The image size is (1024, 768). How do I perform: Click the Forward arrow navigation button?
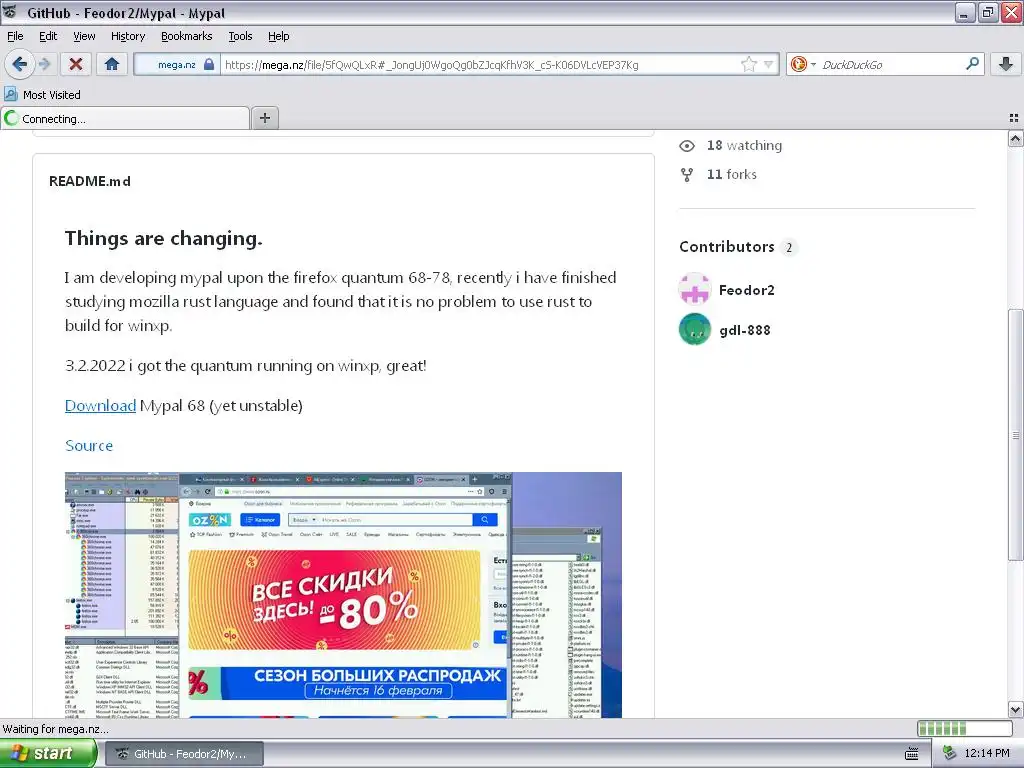[44, 64]
